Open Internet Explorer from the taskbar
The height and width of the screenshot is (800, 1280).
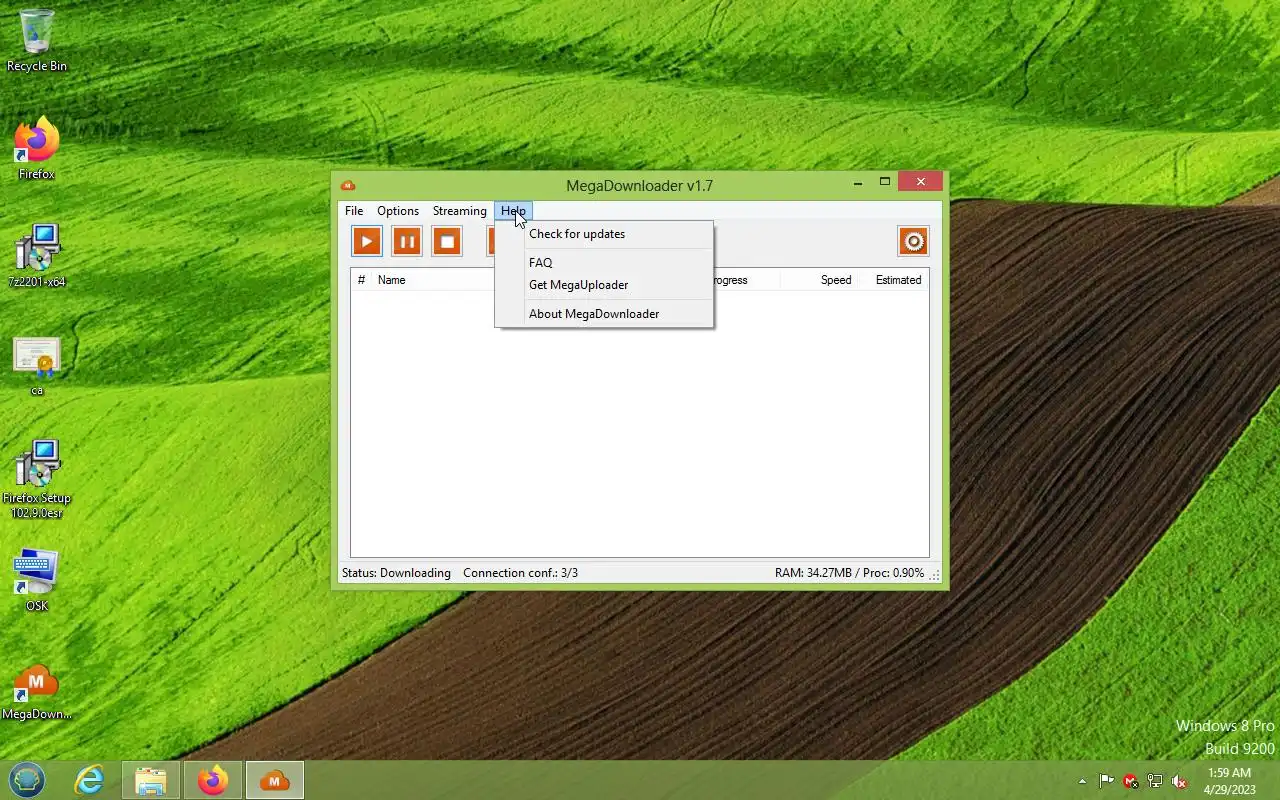[90, 780]
